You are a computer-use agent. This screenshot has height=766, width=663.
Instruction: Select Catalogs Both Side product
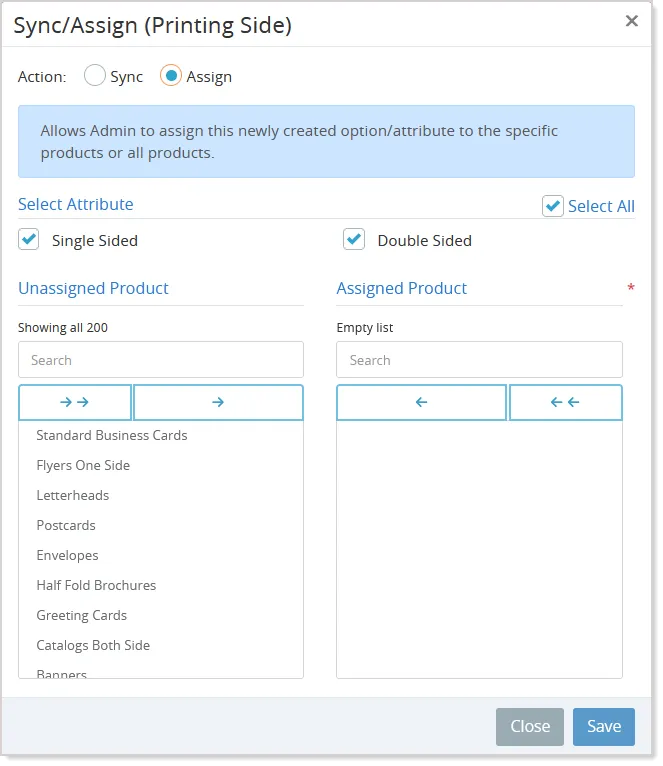[161, 645]
